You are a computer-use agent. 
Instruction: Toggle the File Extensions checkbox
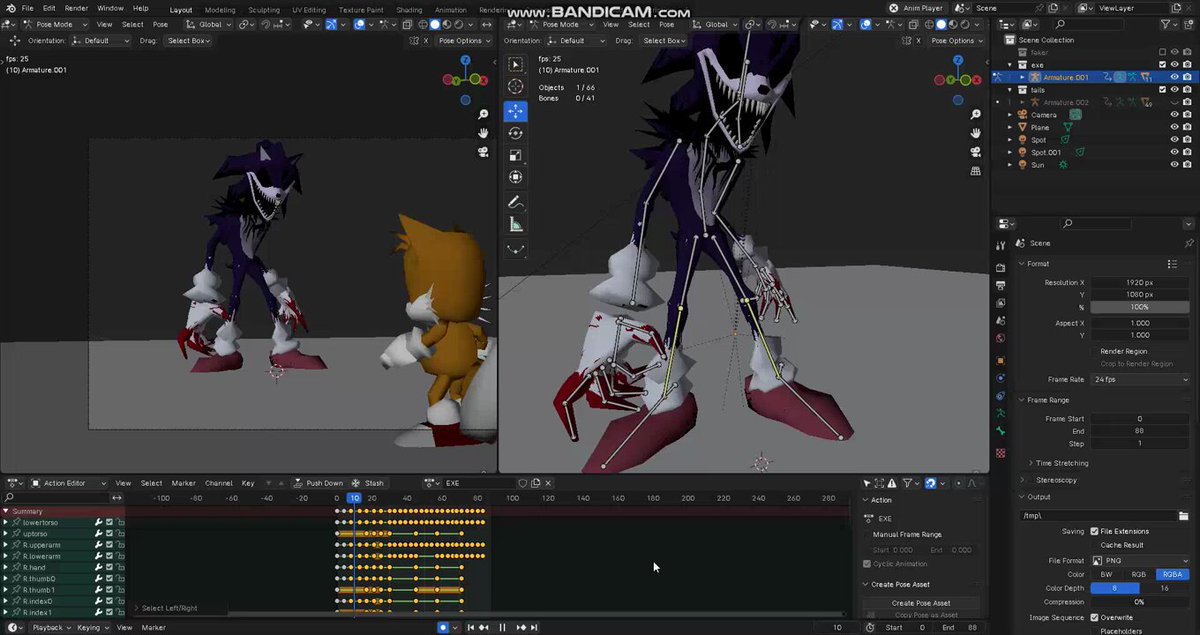[x=1094, y=531]
